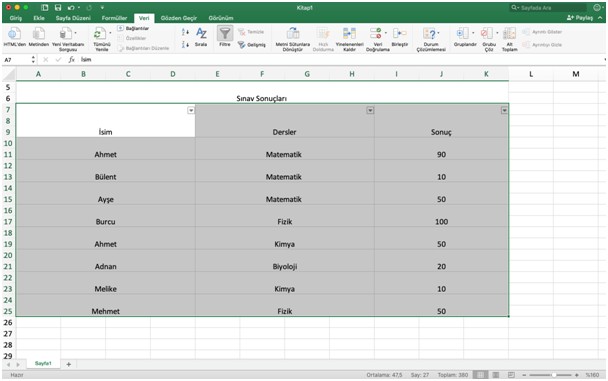This screenshot has width=608, height=381.
Task: Click the Paylaş share button
Action: coord(580,18)
